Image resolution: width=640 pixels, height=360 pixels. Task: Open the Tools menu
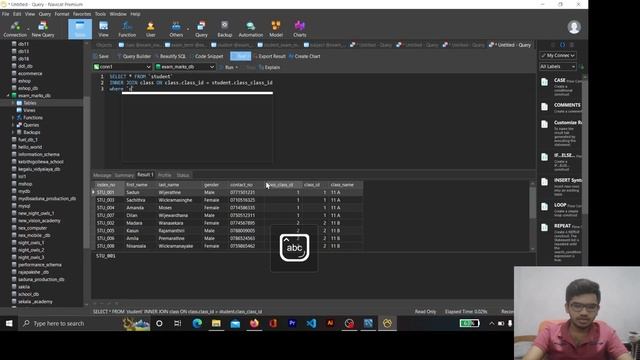(x=100, y=14)
